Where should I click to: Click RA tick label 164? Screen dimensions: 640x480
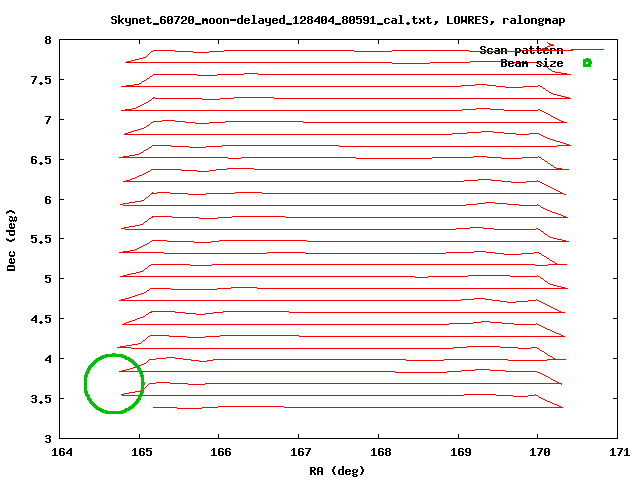[x=62, y=452]
